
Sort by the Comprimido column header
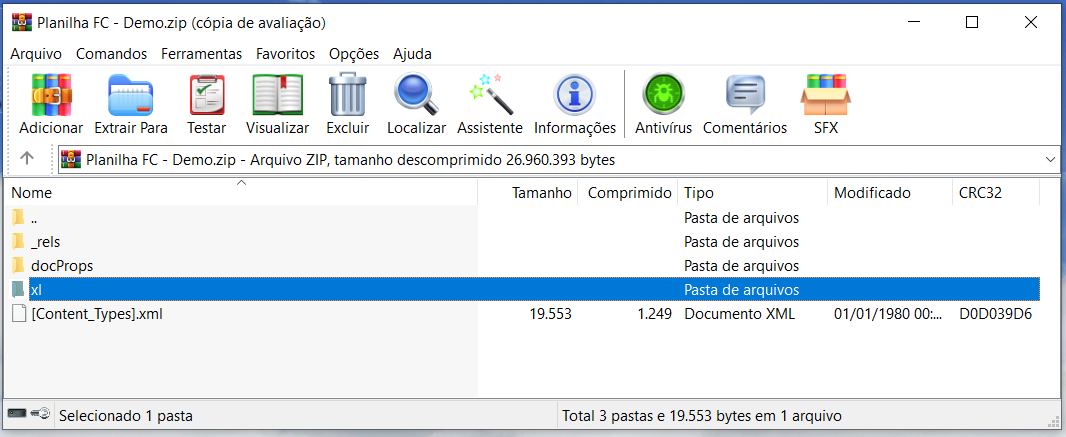(x=628, y=193)
